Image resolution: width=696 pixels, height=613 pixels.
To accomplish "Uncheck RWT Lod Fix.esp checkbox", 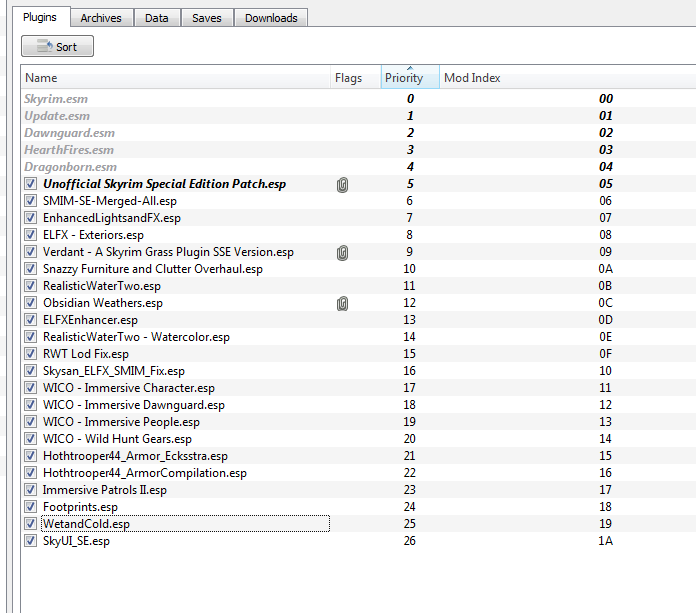I will click(30, 354).
